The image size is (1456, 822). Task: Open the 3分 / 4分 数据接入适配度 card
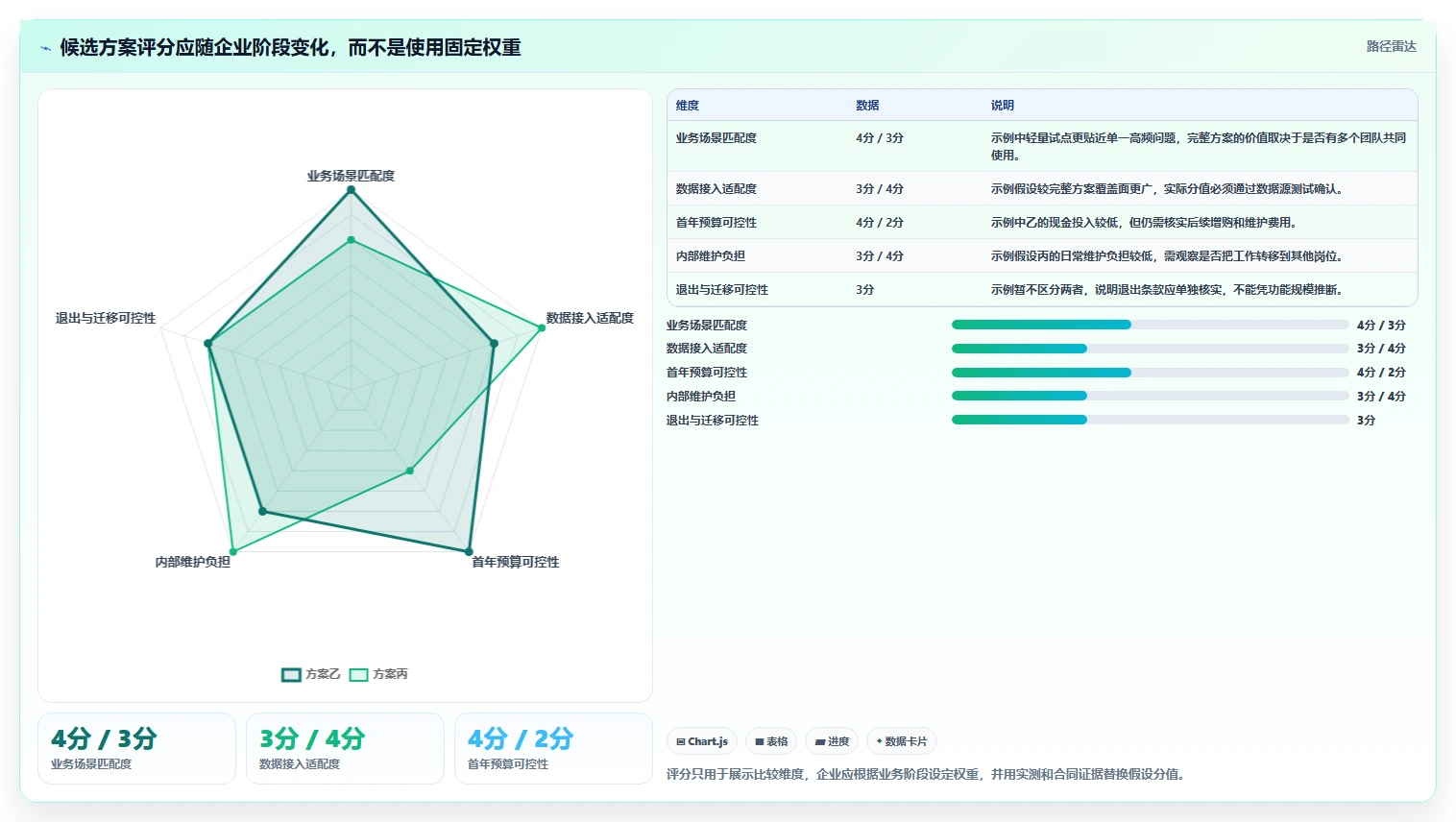[x=345, y=748]
